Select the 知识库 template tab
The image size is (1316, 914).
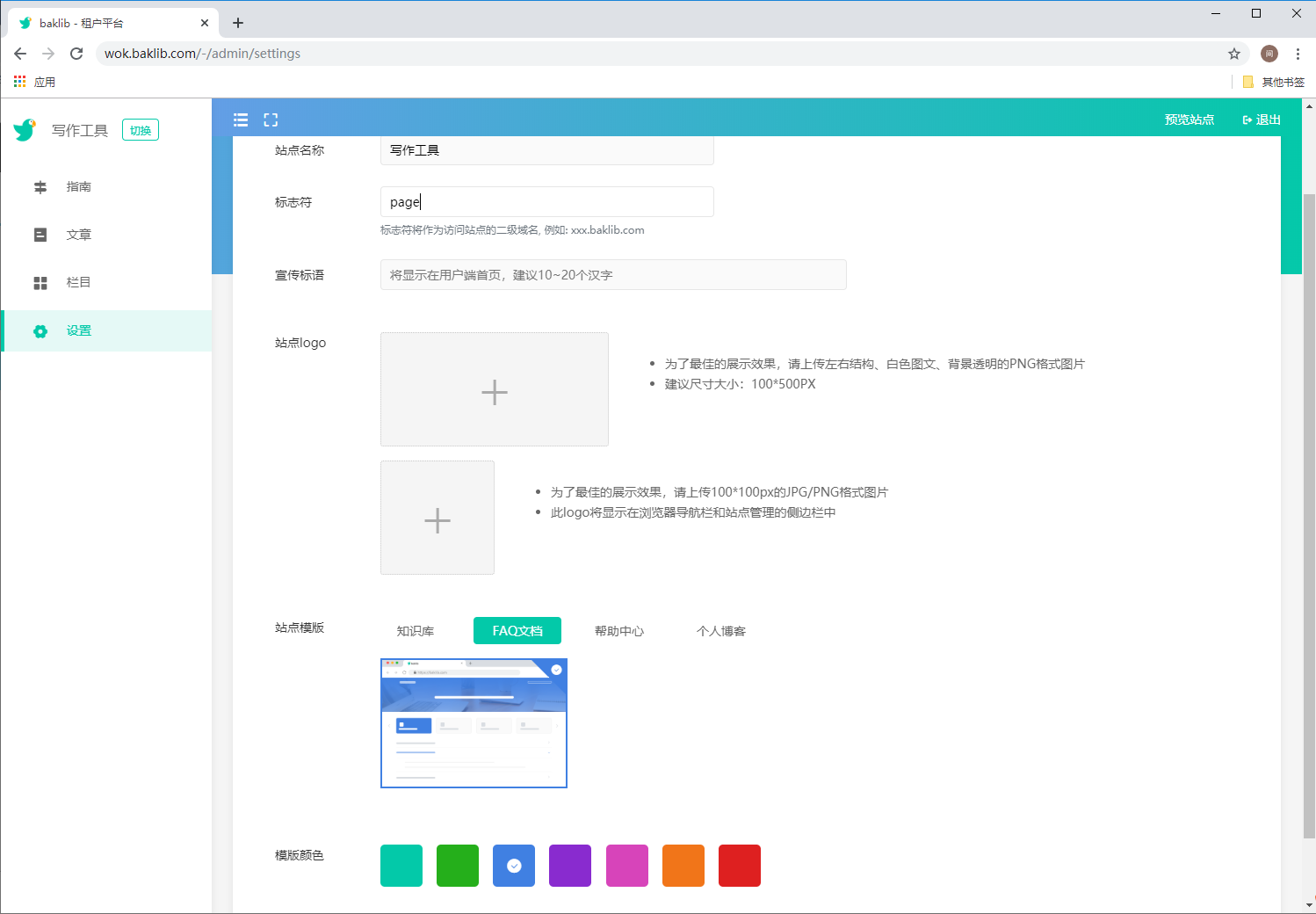coord(416,631)
